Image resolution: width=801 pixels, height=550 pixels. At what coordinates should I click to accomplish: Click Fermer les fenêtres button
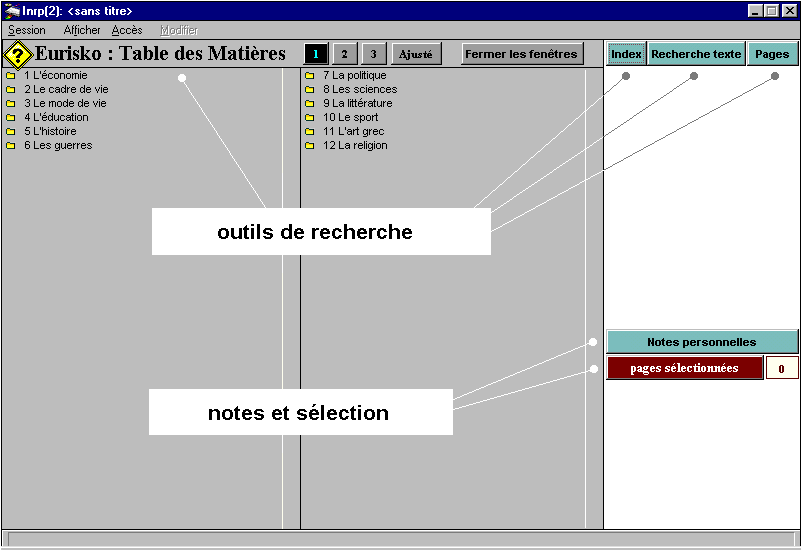click(521, 54)
